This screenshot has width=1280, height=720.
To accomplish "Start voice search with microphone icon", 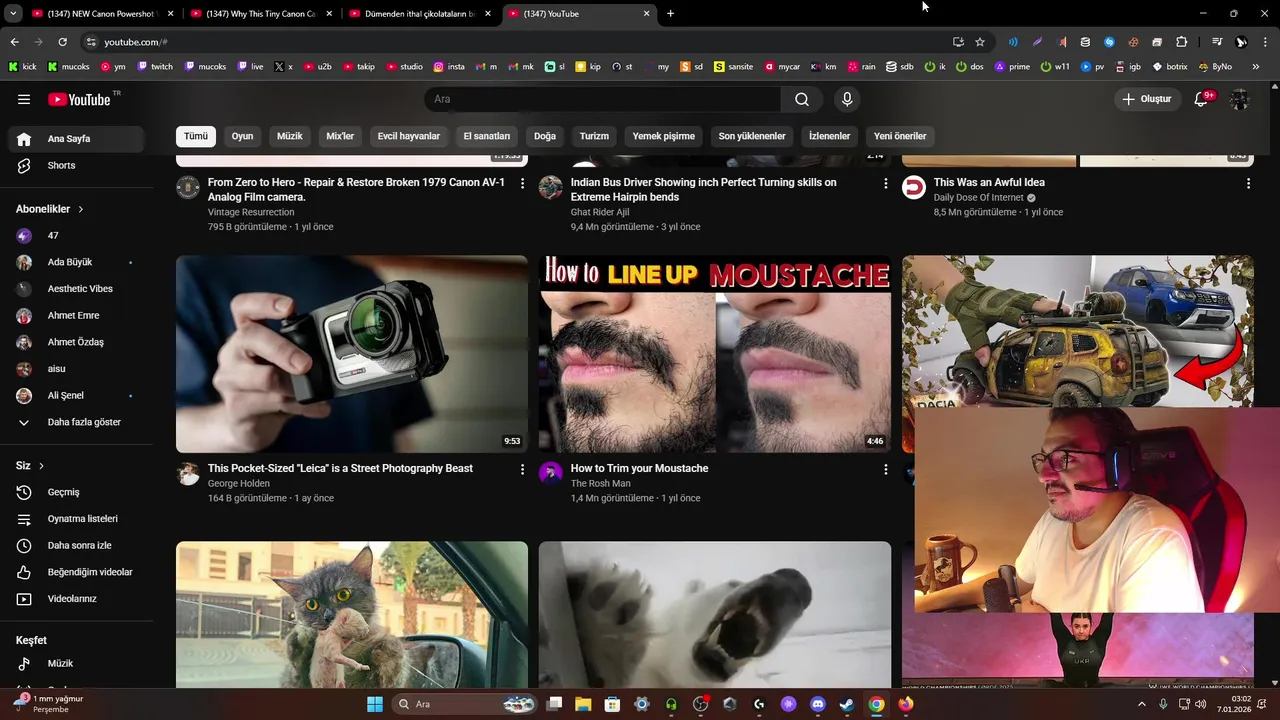I will 847,99.
